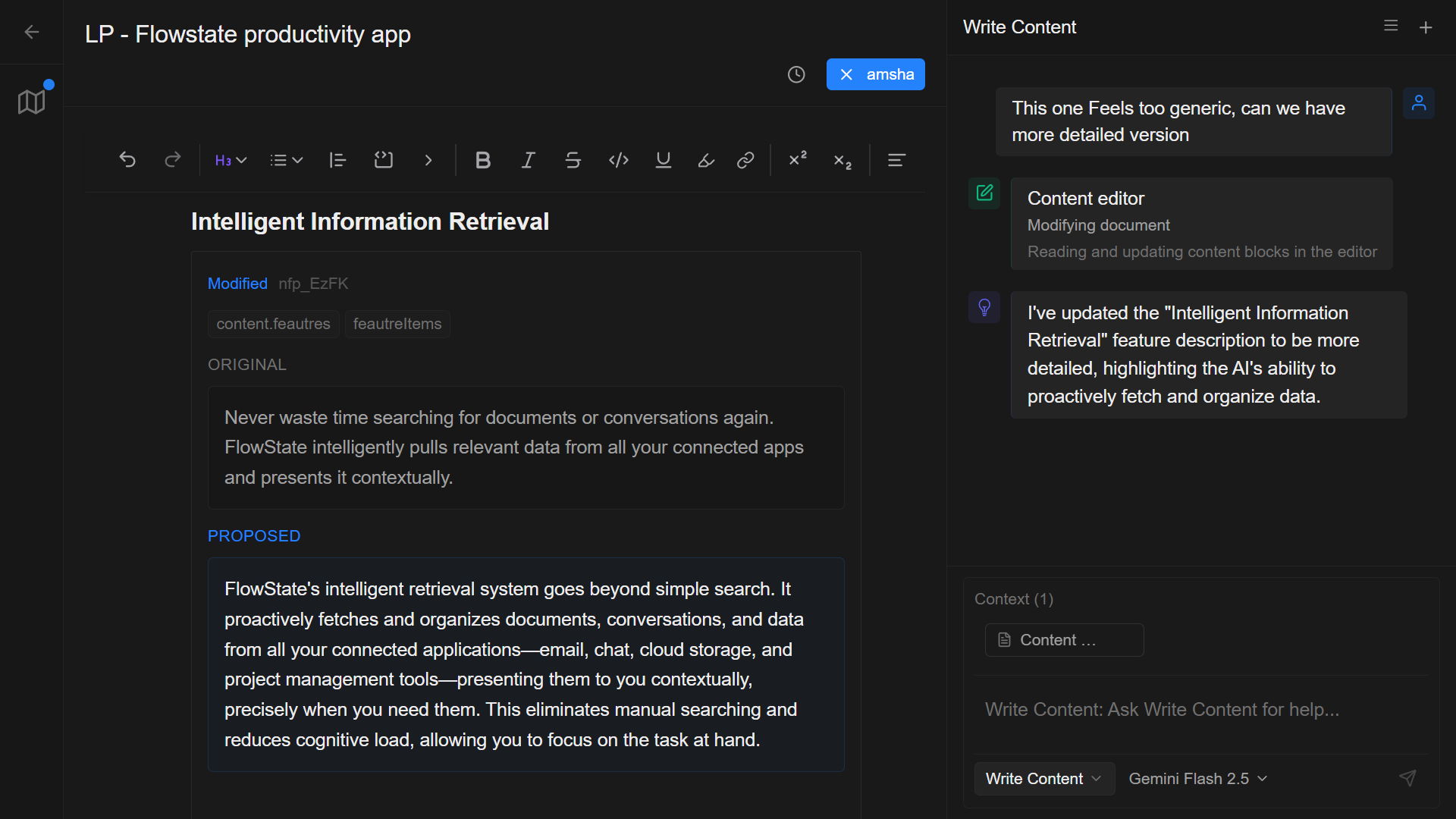Open the list style dropdown
1456x819 pixels.
click(287, 160)
